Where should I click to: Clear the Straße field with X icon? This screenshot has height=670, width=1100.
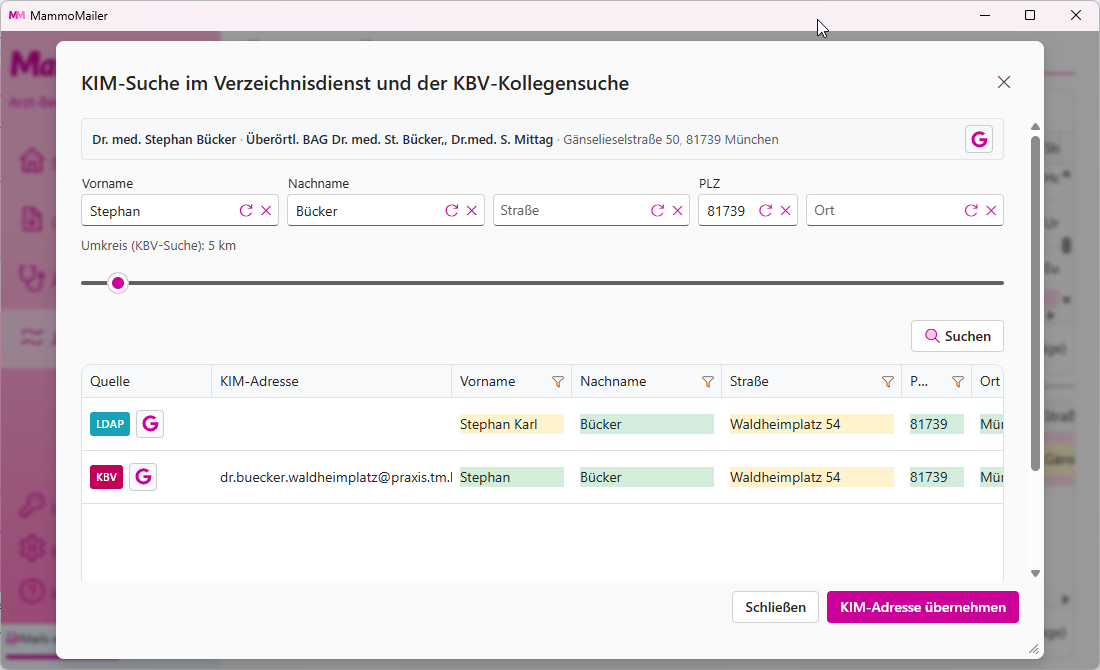point(678,210)
